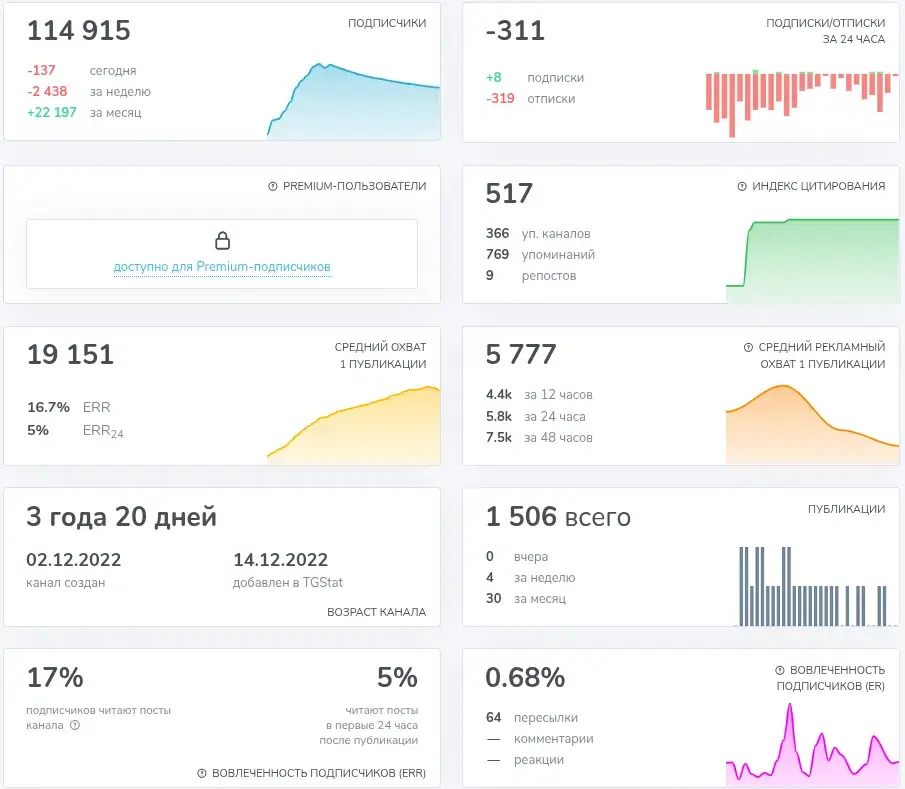Click the ВОЗРАСТ КАНАЛА label
This screenshot has width=905, height=789.
point(376,612)
